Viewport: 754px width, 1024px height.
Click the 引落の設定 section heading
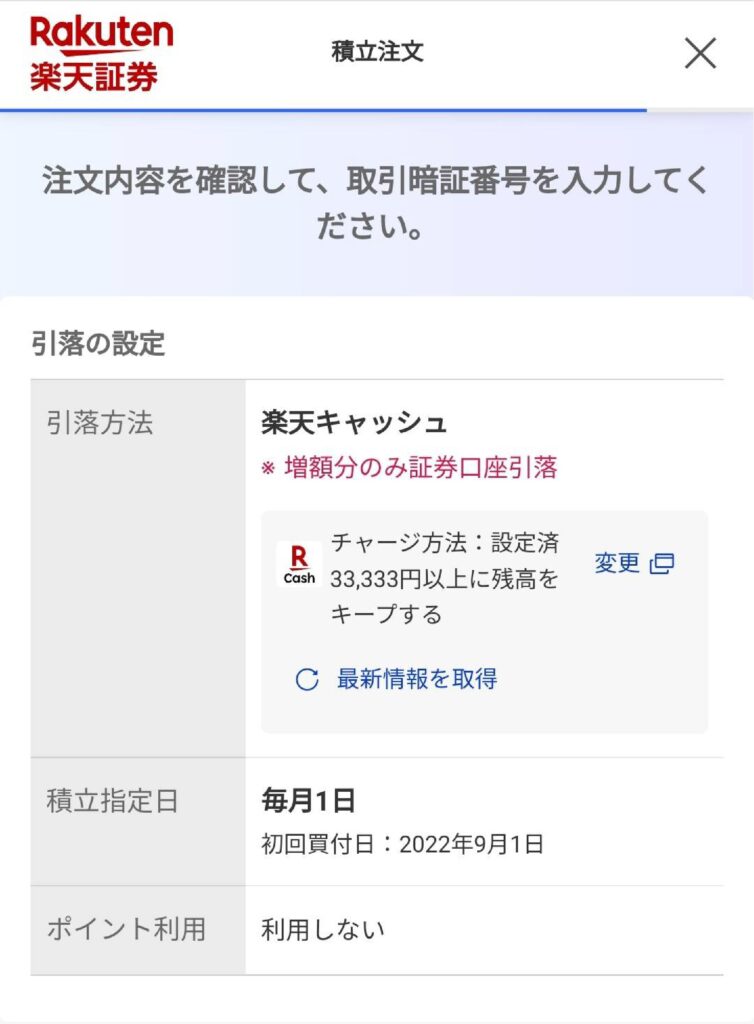98,343
